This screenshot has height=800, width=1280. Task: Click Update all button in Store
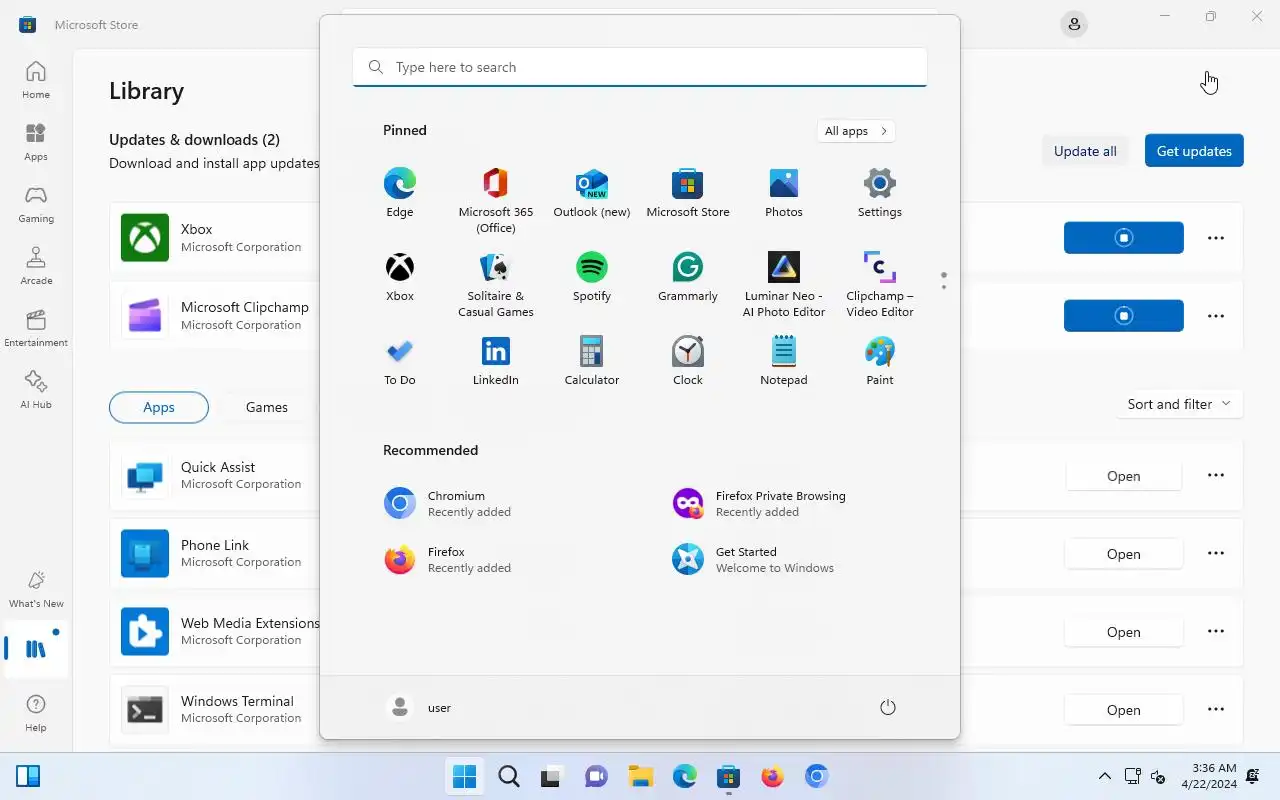1085,151
